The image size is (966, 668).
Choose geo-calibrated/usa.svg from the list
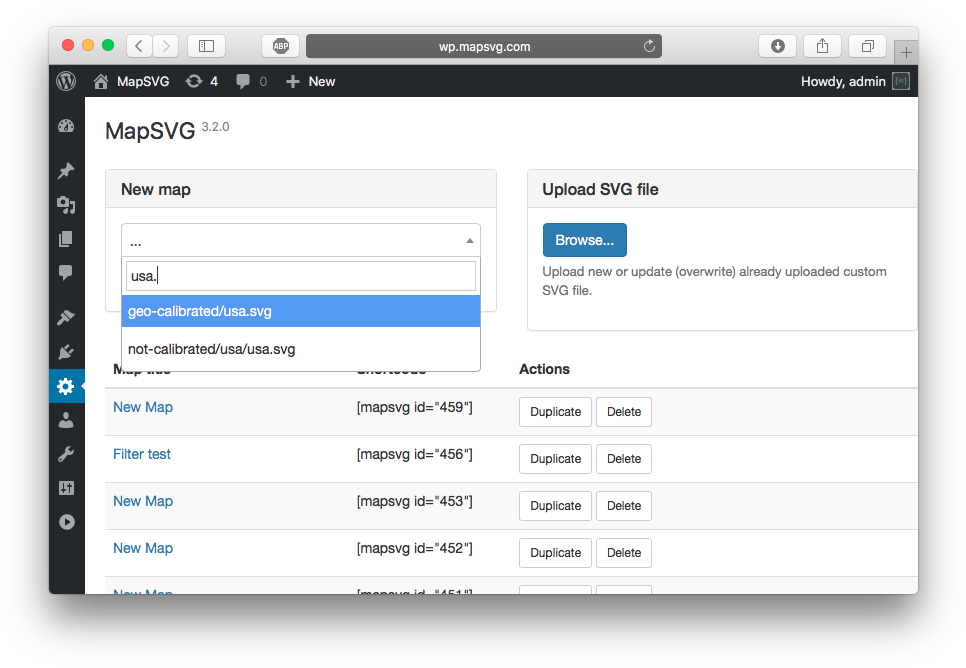[x=301, y=311]
